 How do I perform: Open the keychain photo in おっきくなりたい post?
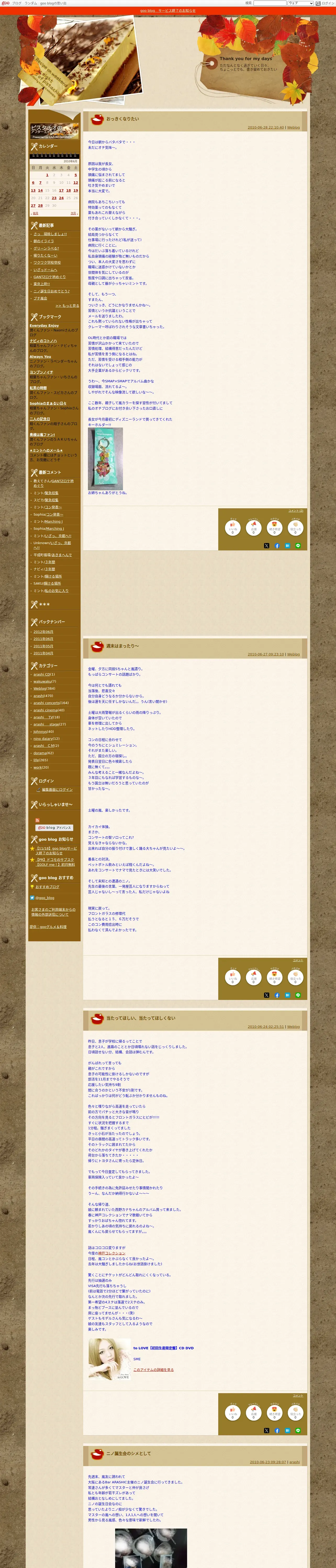coord(105,458)
